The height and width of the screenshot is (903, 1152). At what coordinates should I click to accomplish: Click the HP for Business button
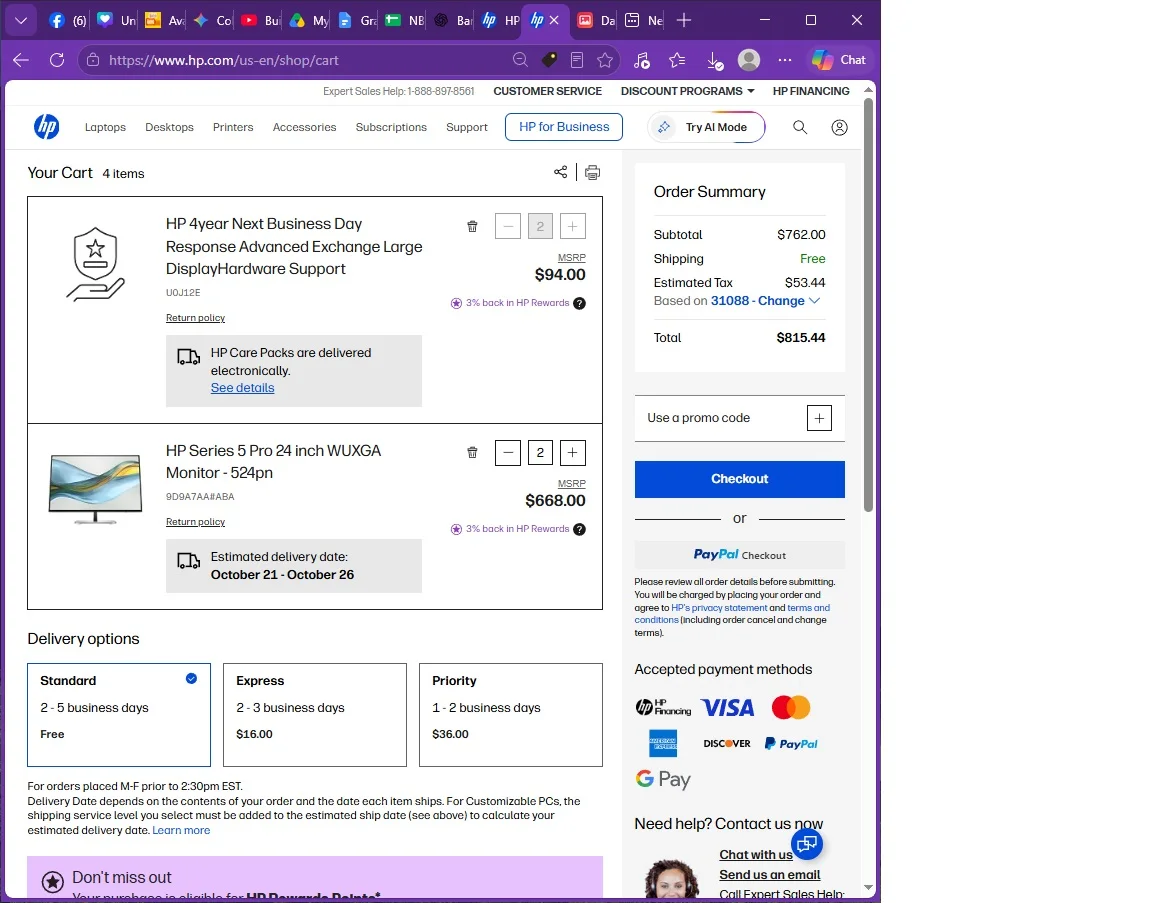(x=564, y=126)
